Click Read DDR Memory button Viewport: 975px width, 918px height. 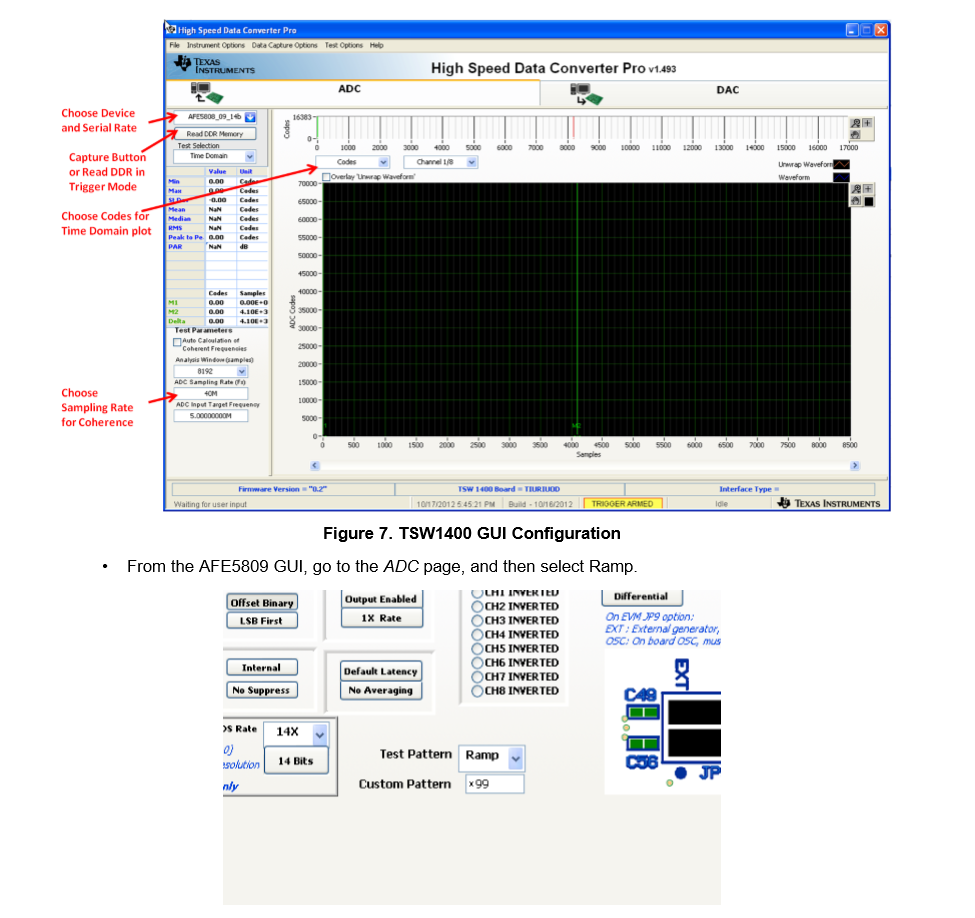(x=215, y=134)
